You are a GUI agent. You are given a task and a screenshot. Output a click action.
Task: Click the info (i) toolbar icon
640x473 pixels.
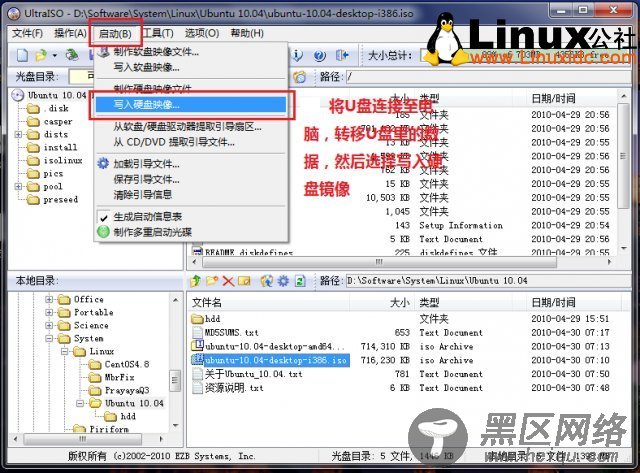[x=298, y=55]
